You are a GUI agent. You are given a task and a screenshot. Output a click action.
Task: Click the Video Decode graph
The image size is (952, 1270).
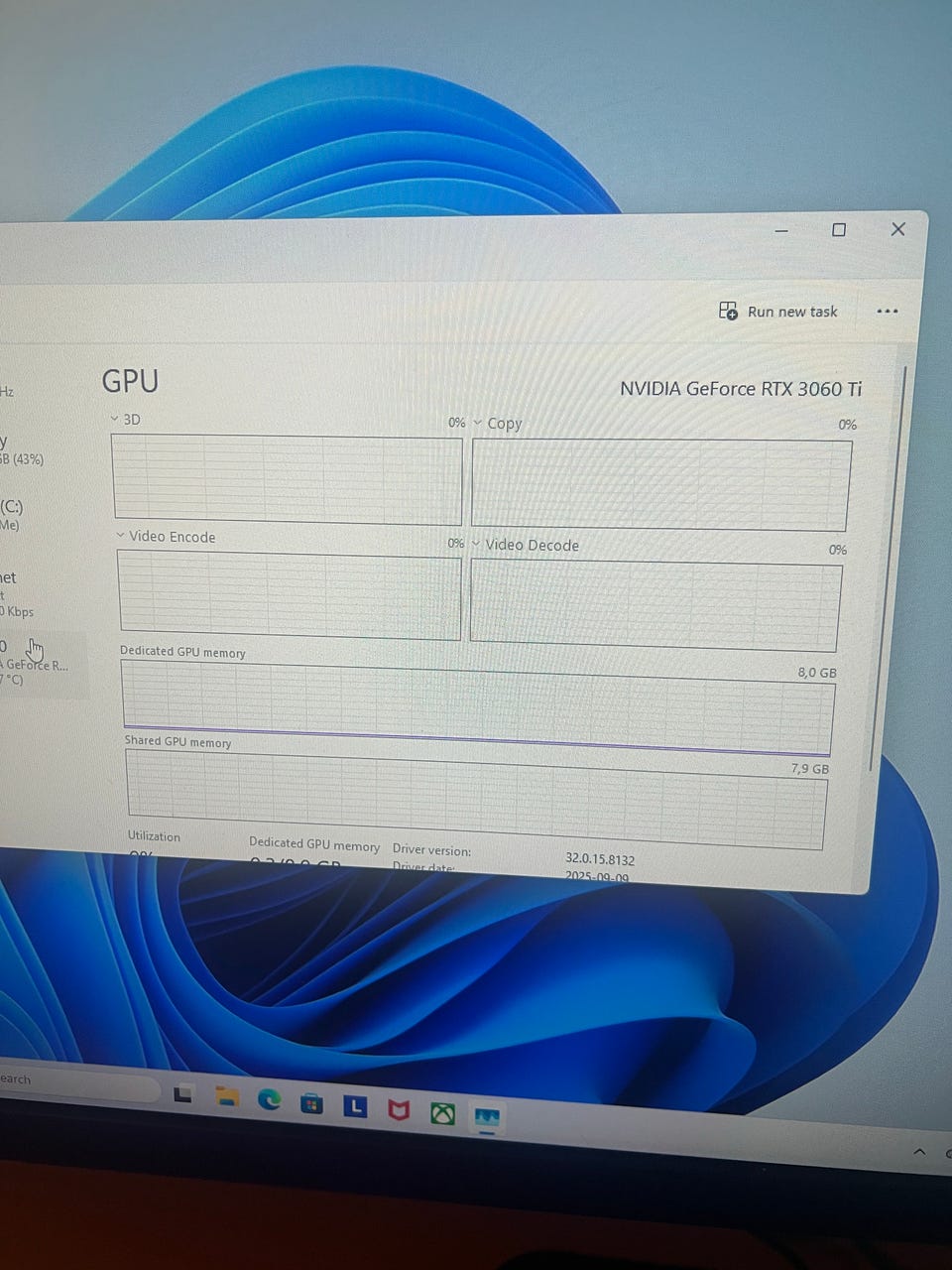pyautogui.click(x=654, y=603)
